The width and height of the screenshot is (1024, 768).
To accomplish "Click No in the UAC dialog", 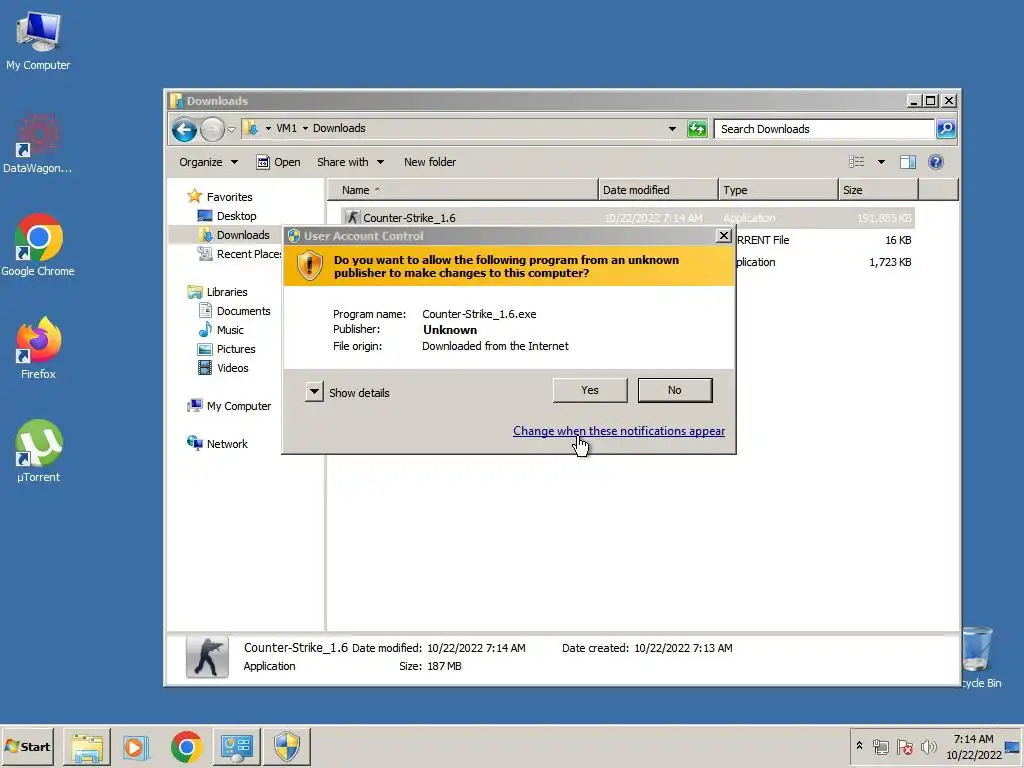I will (x=675, y=390).
